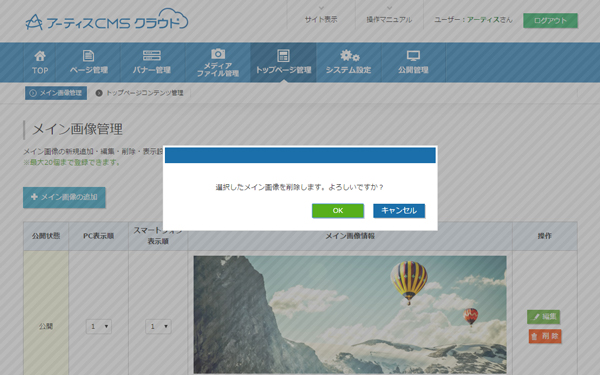Switch to トップページコンテンツ管理 sub-tab
Viewport: 600px width, 375px height.
point(140,93)
